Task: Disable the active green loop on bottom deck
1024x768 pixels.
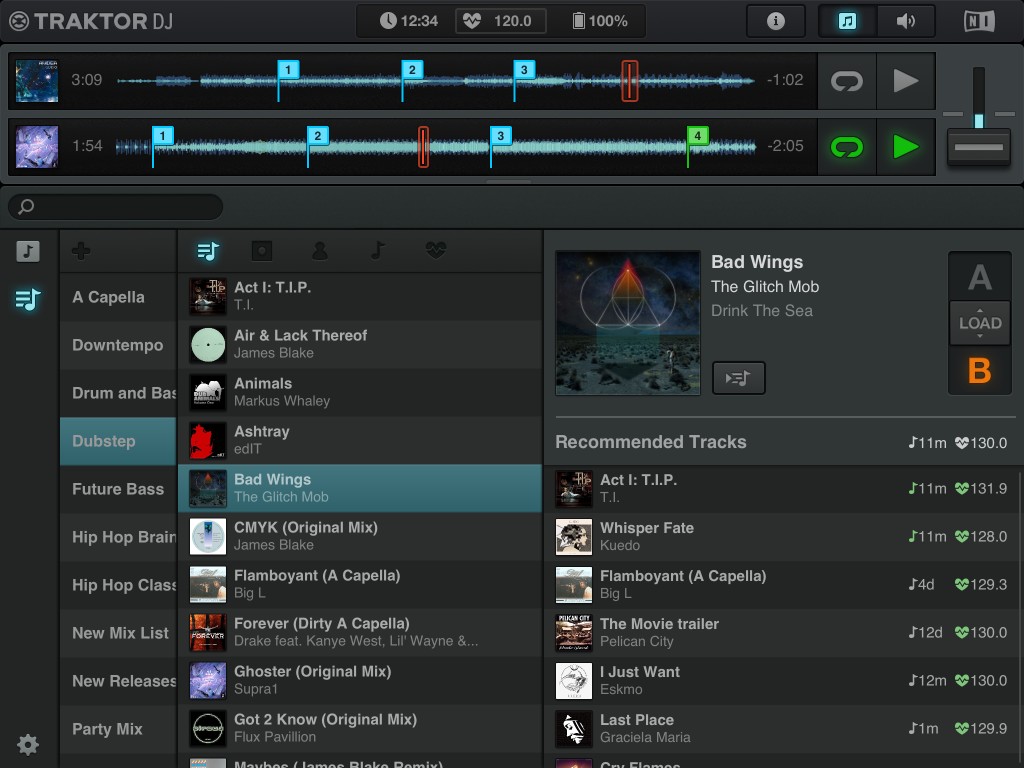Action: point(847,147)
